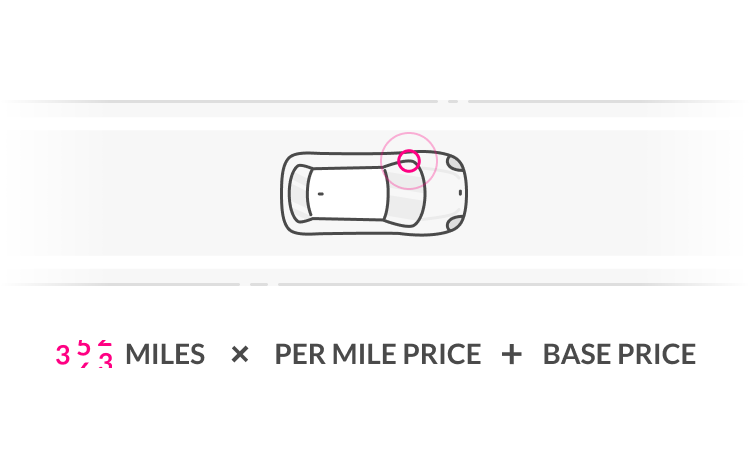Click the plus sign before BASE PRICE

[511, 354]
